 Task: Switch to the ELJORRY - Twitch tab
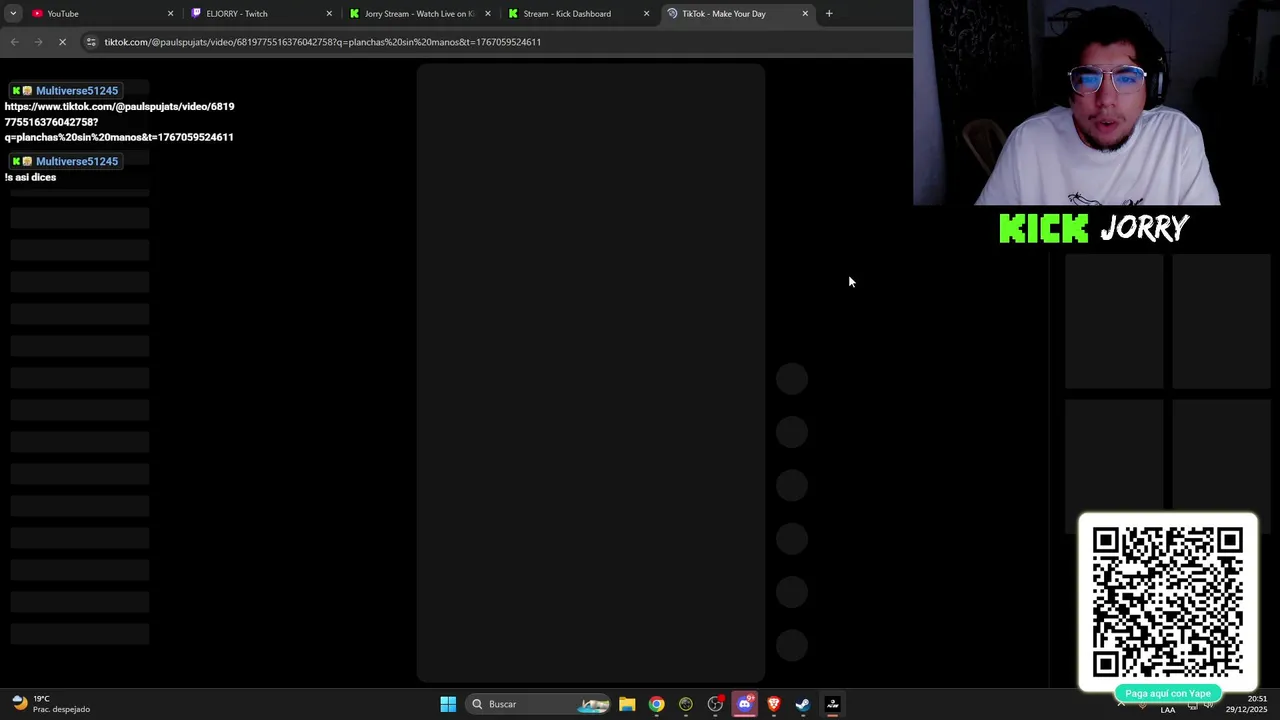tap(262, 13)
